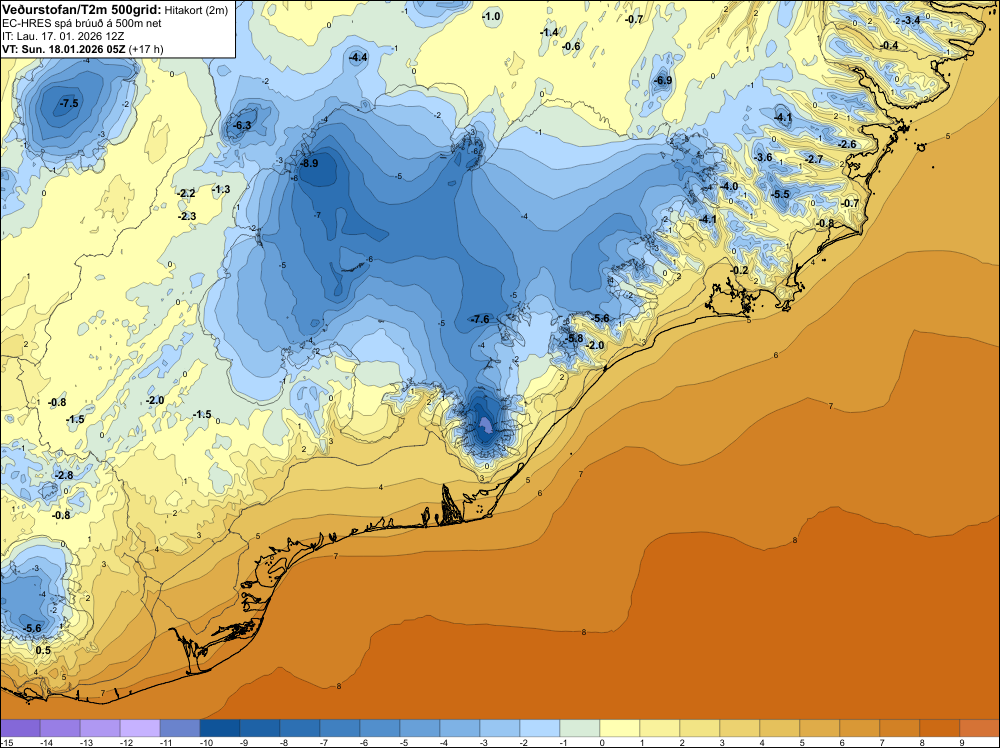Click the valid time "VT: Sun. 18.01.2026 05Z"
Image resolution: width=1000 pixels, height=748 pixels.
64,48
